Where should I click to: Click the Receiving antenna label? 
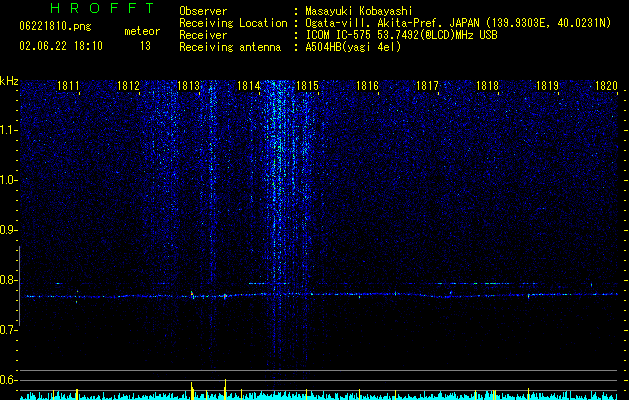230,47
